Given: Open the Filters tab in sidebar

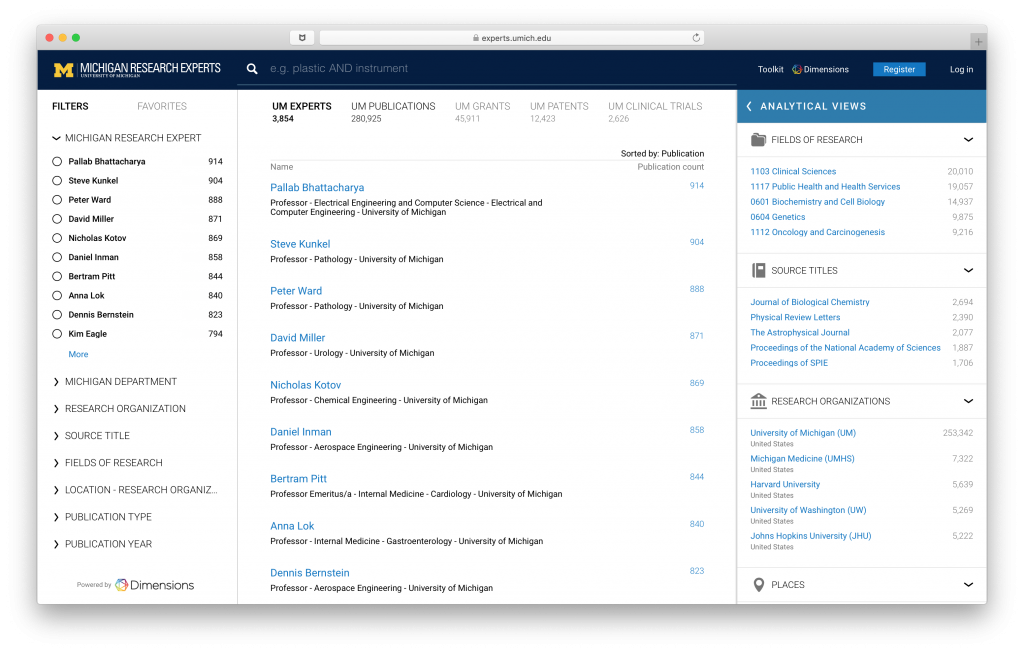Looking at the screenshot, I should click(71, 106).
